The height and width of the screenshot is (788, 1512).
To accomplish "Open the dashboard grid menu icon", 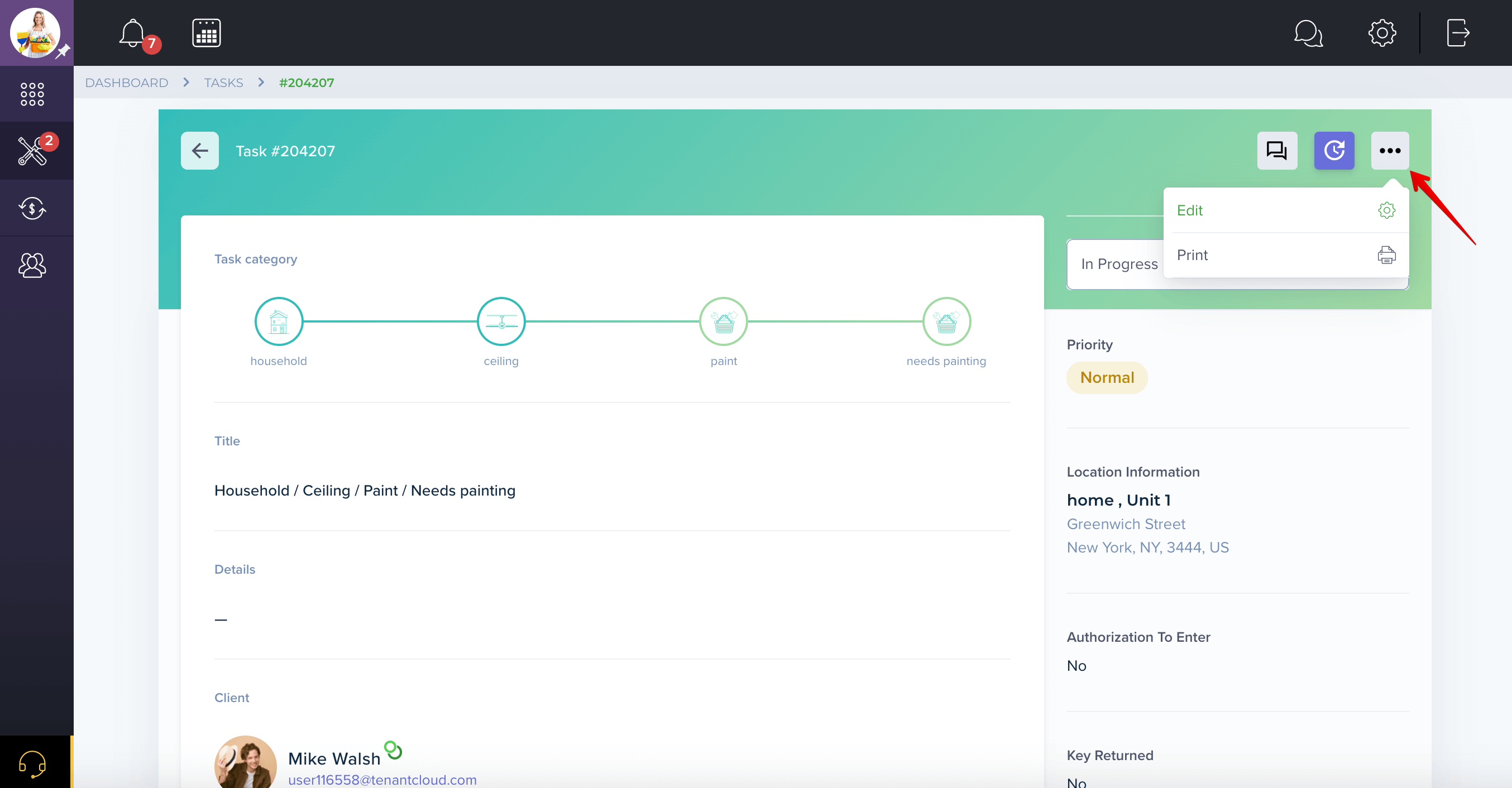I will (32, 94).
